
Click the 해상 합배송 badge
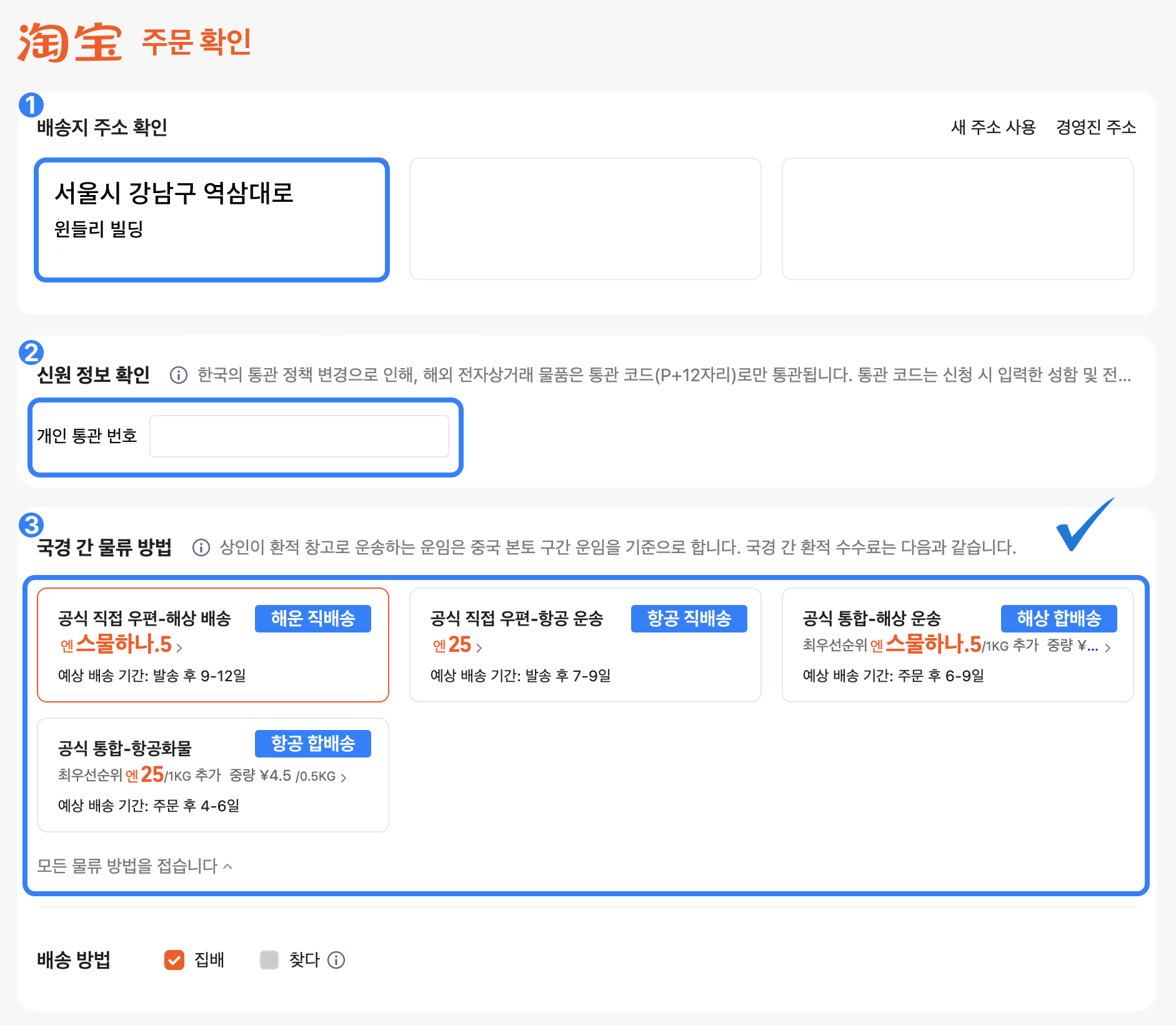click(x=1060, y=618)
